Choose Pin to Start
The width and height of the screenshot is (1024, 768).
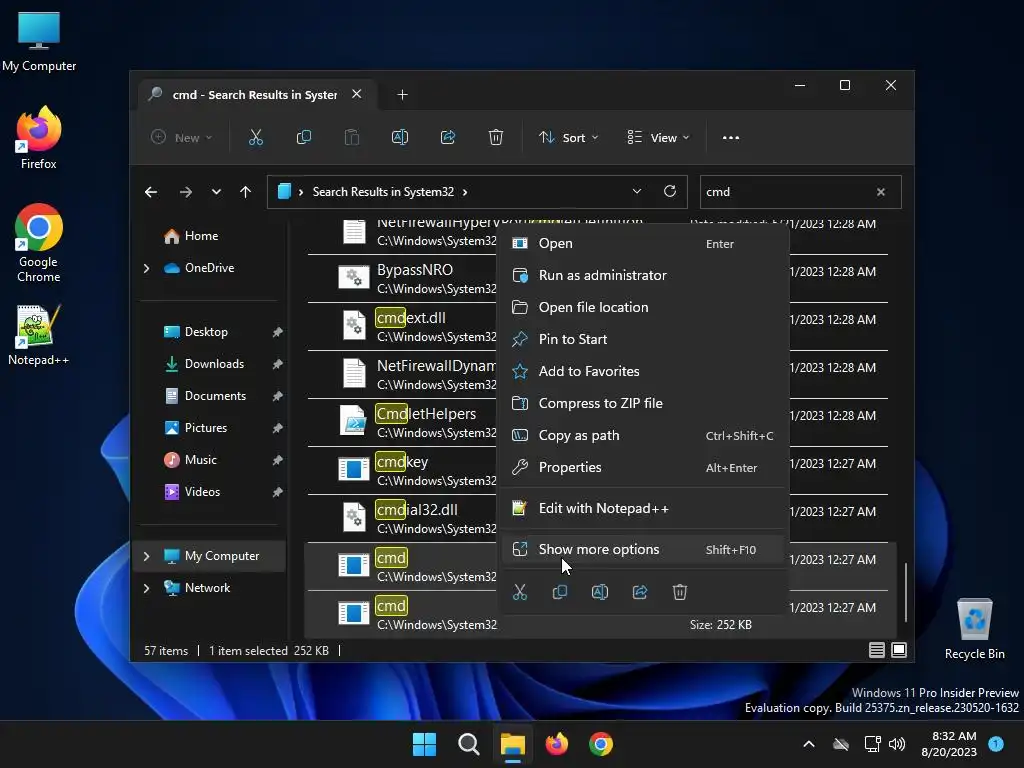[x=643, y=340]
